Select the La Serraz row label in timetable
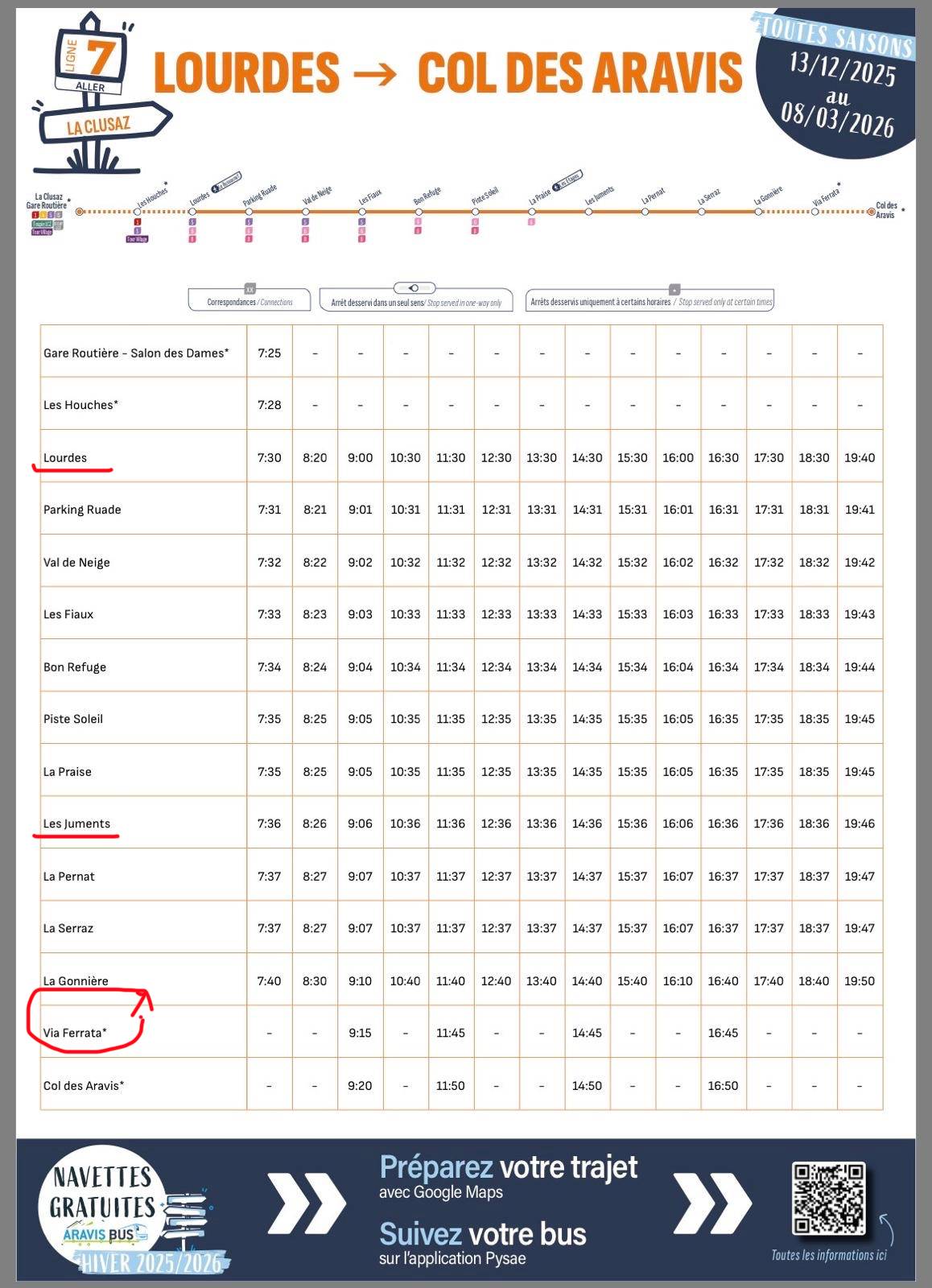Screen dimensions: 932x1288 pyautogui.click(x=68, y=928)
